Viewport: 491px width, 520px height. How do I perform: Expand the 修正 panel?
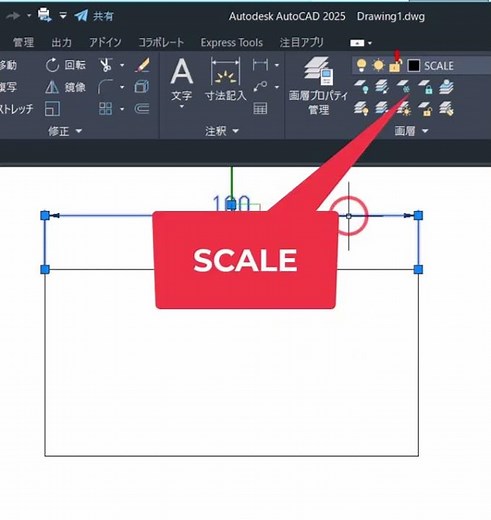click(x=65, y=131)
